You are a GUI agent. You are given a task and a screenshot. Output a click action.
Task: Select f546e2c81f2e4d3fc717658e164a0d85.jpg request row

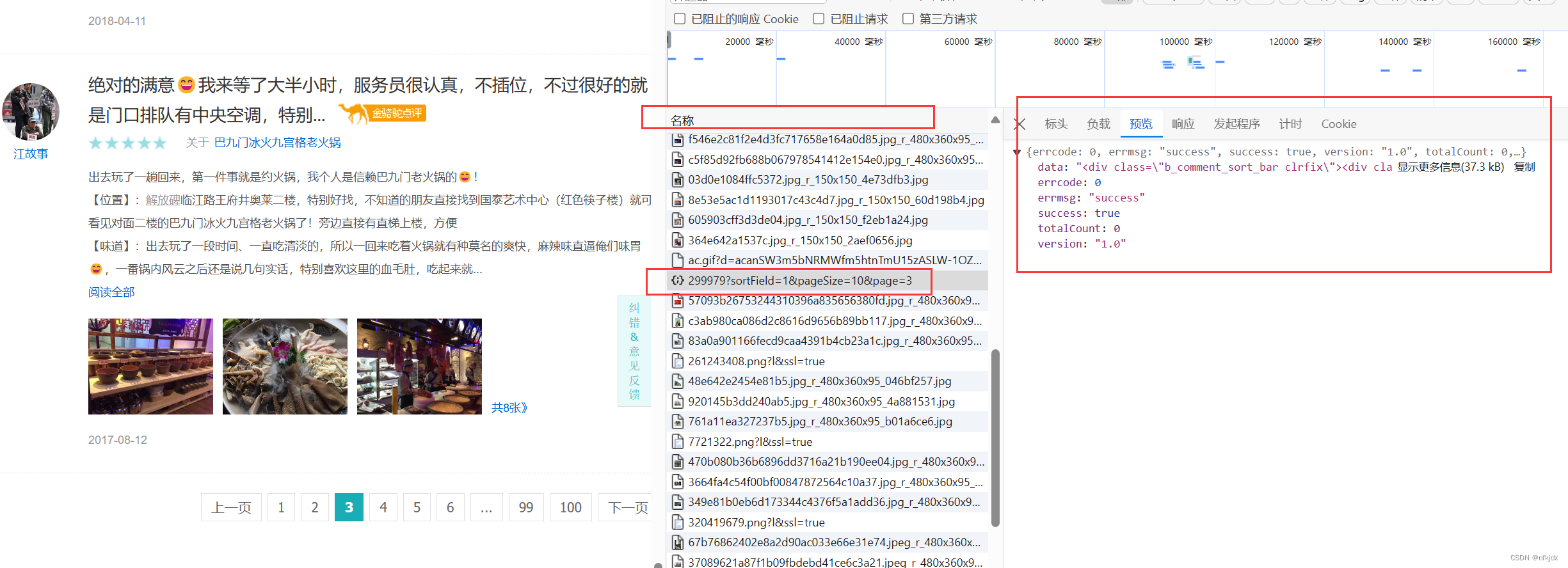(828, 139)
